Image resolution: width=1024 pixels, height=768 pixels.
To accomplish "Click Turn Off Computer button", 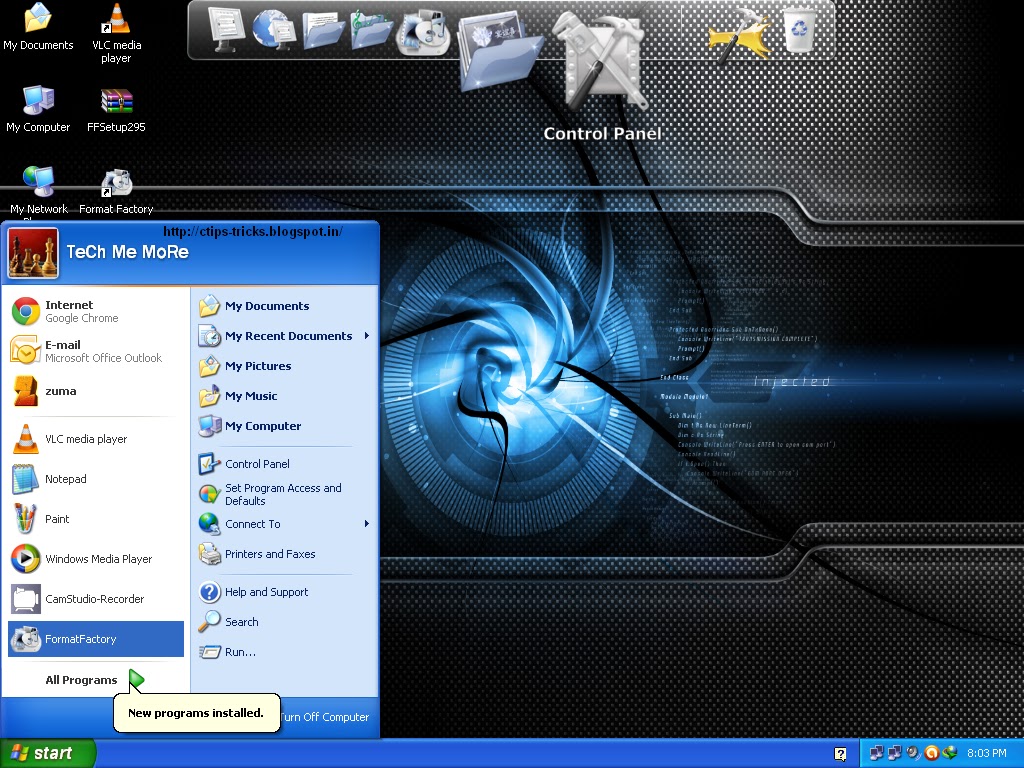I will coord(325,717).
